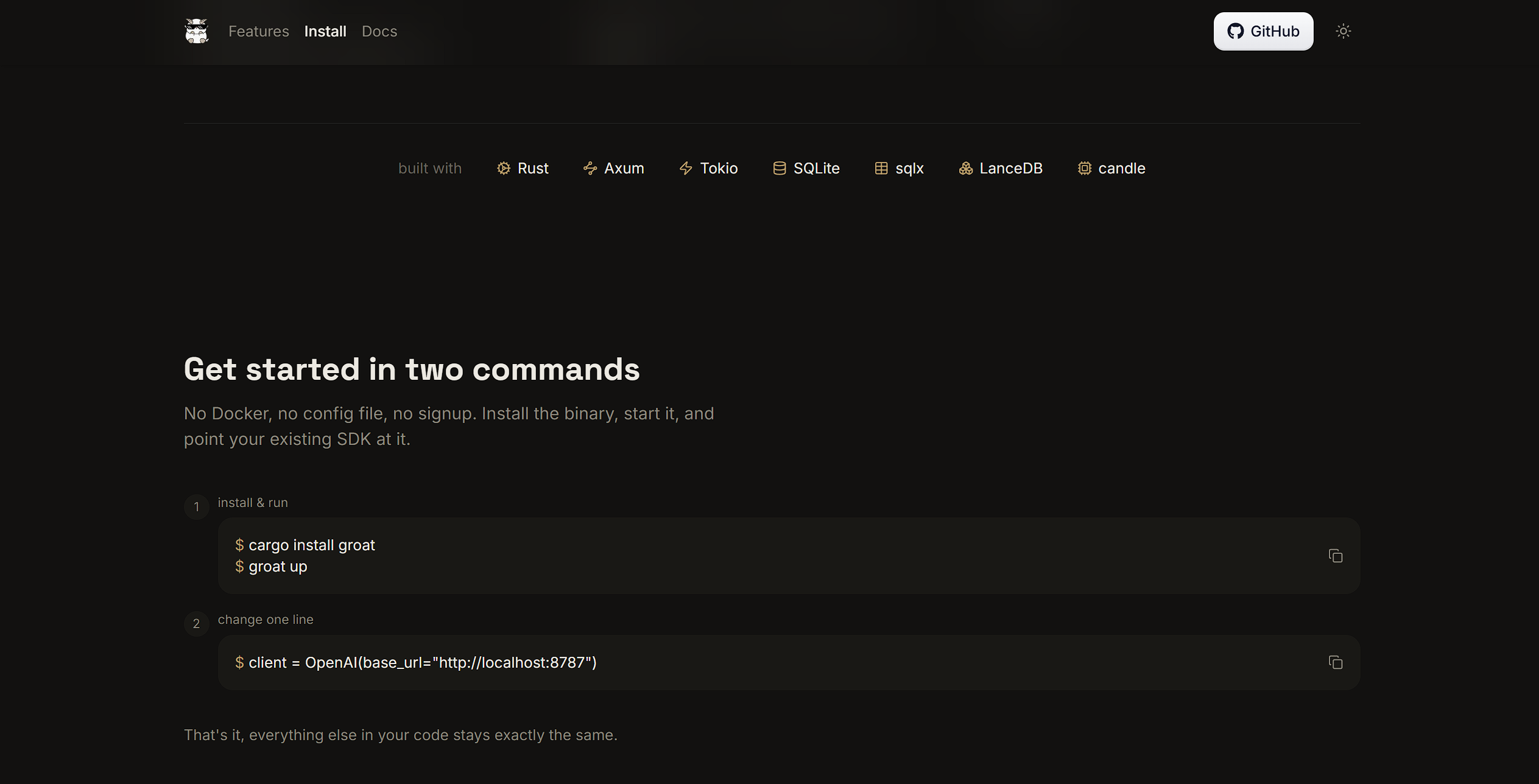1539x784 pixels.
Task: Click the "No Docker, no config file" paragraph
Action: [x=449, y=426]
